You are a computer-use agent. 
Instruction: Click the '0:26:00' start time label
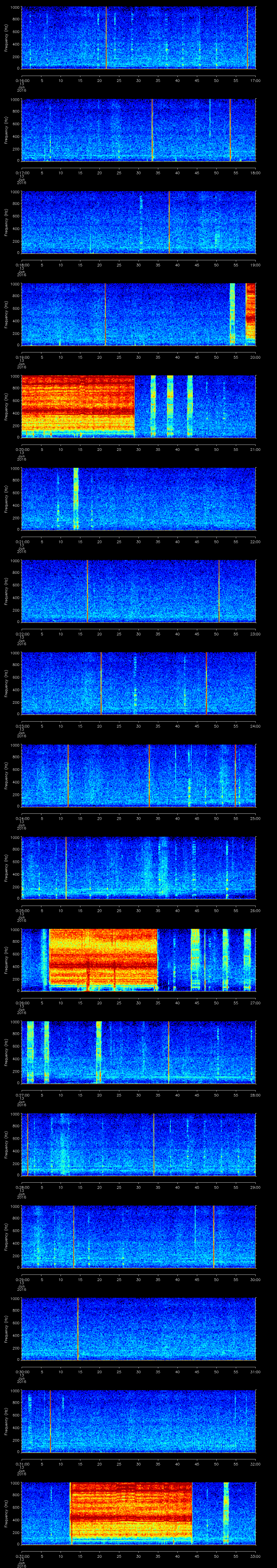(22, 1003)
